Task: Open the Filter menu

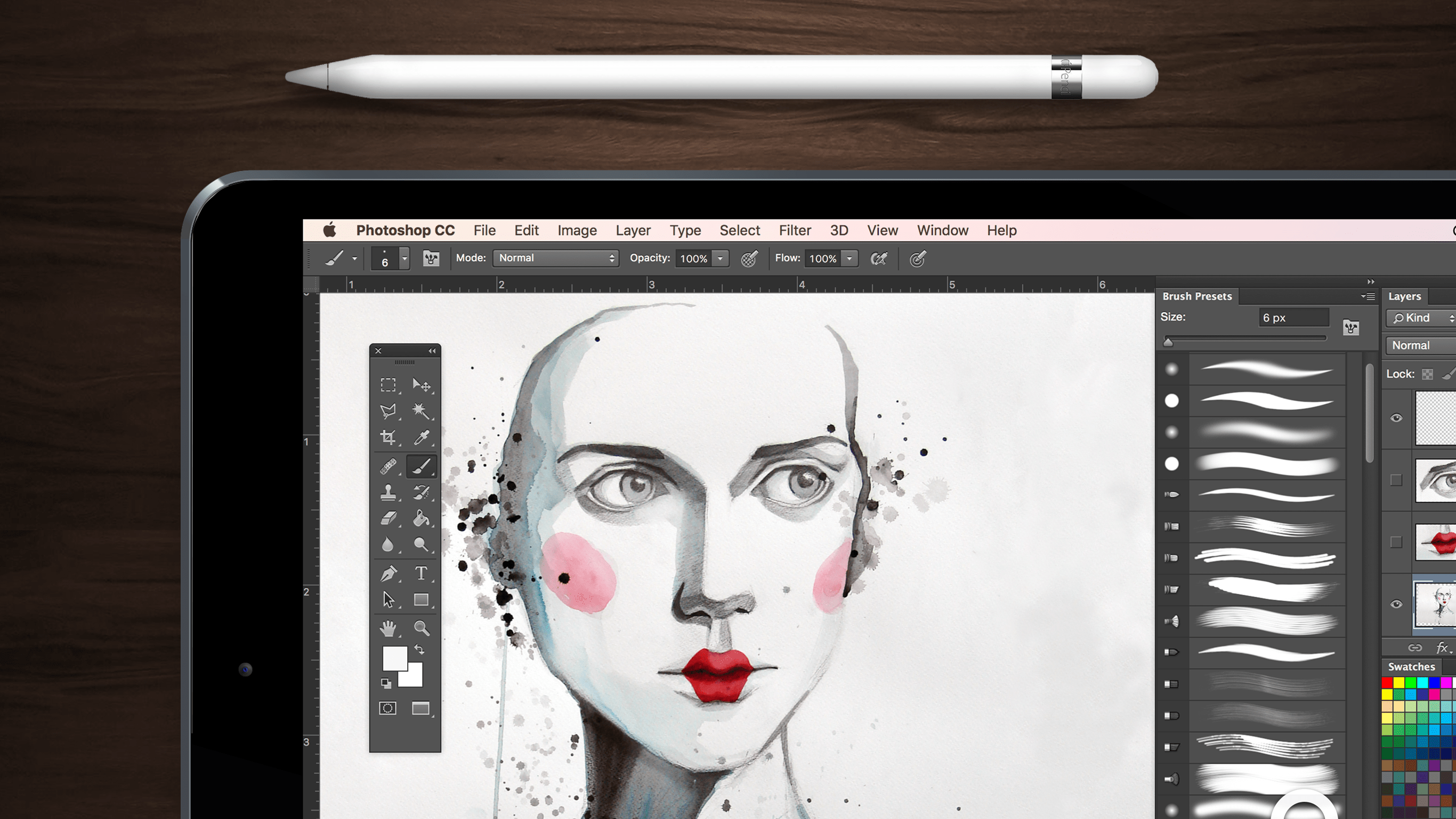Action: point(794,230)
